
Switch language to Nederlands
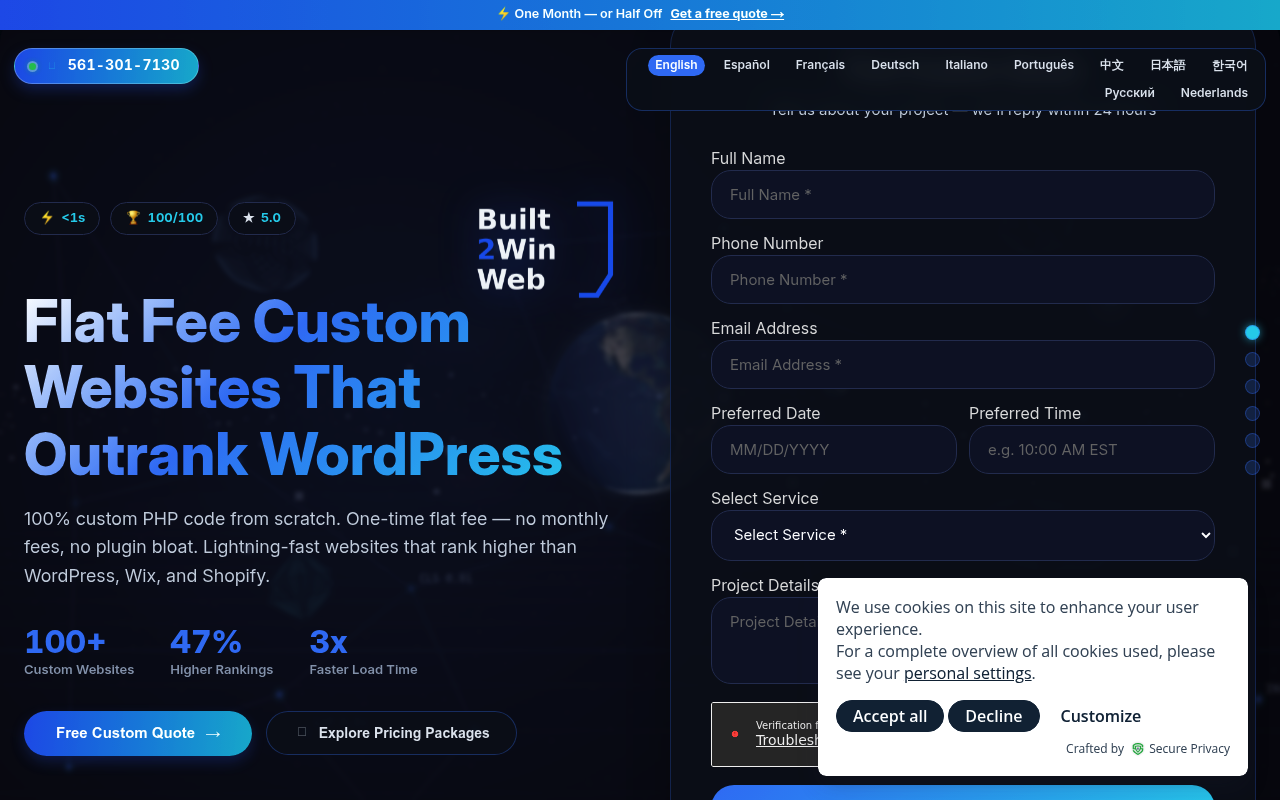1214,93
